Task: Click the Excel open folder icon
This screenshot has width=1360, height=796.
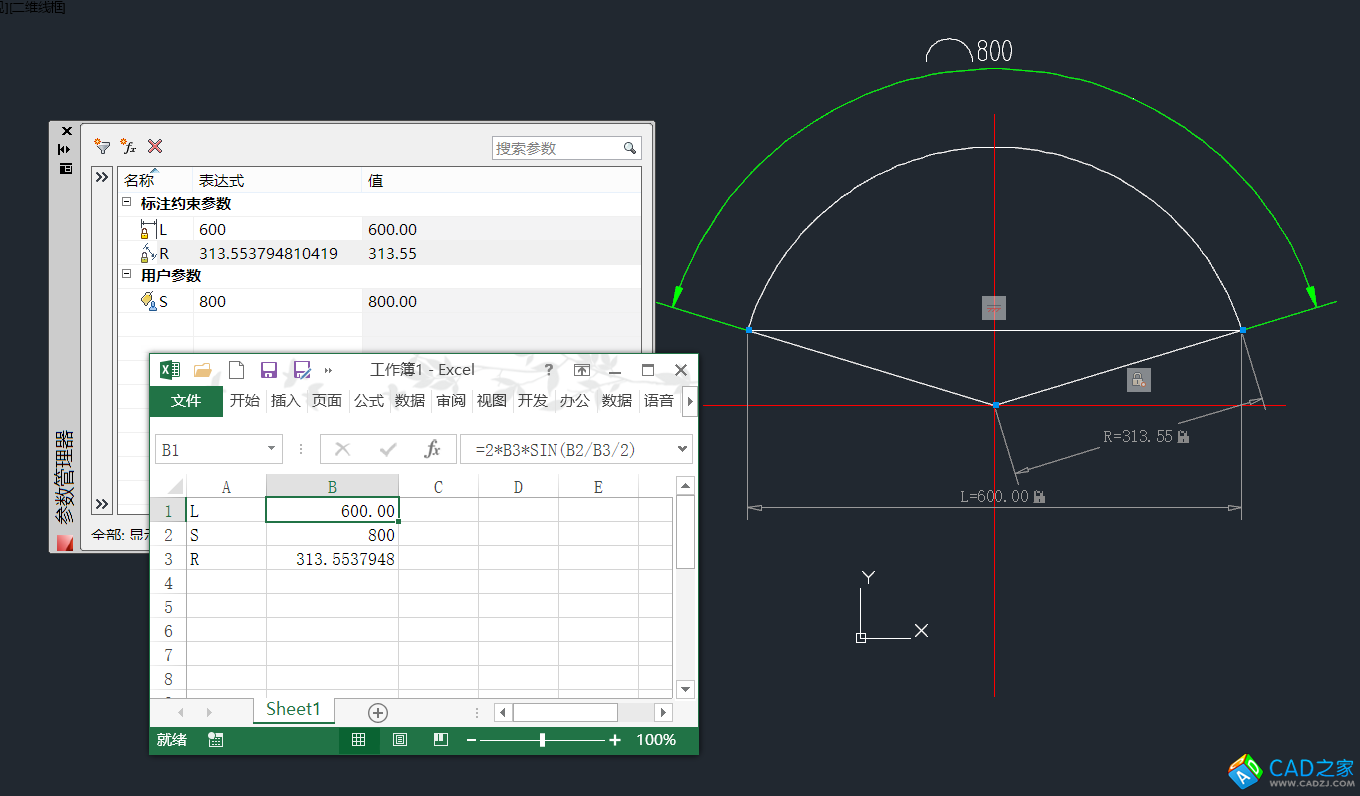Action: click(203, 370)
